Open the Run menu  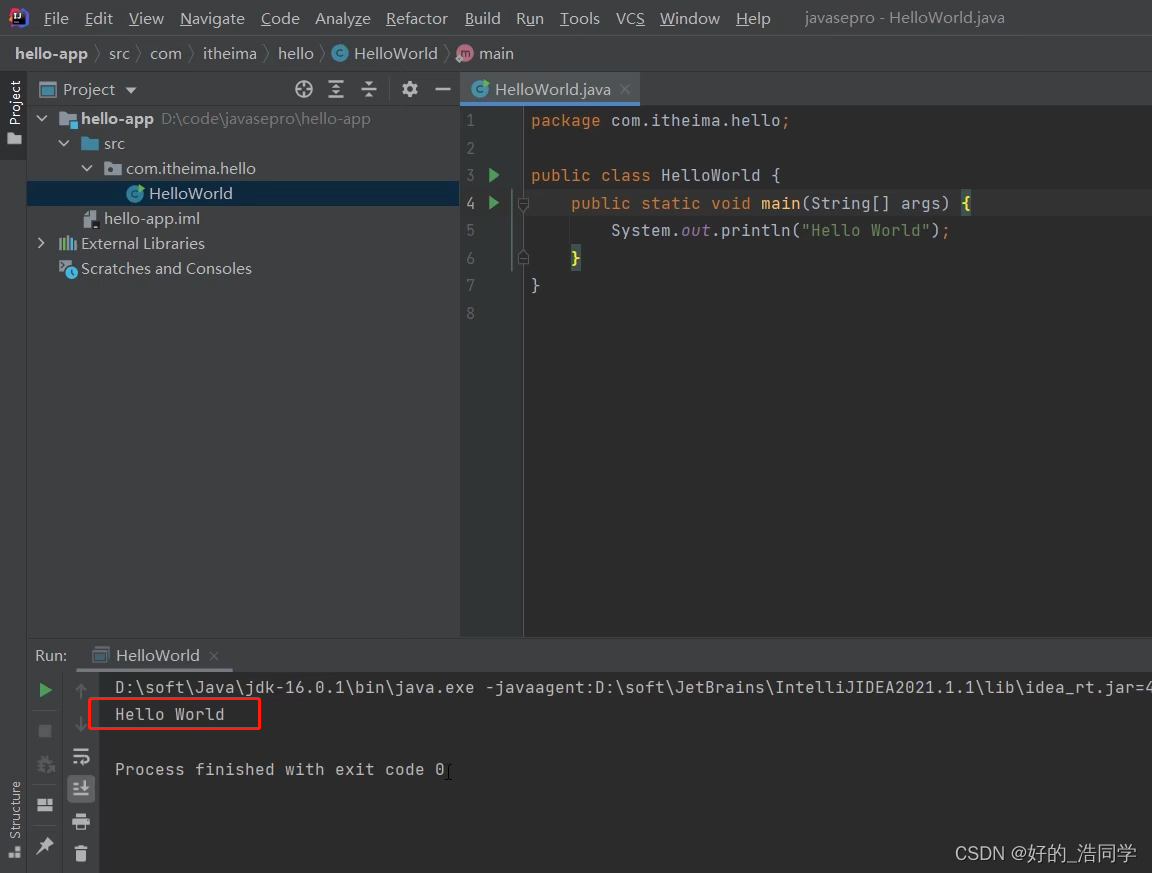tap(530, 18)
